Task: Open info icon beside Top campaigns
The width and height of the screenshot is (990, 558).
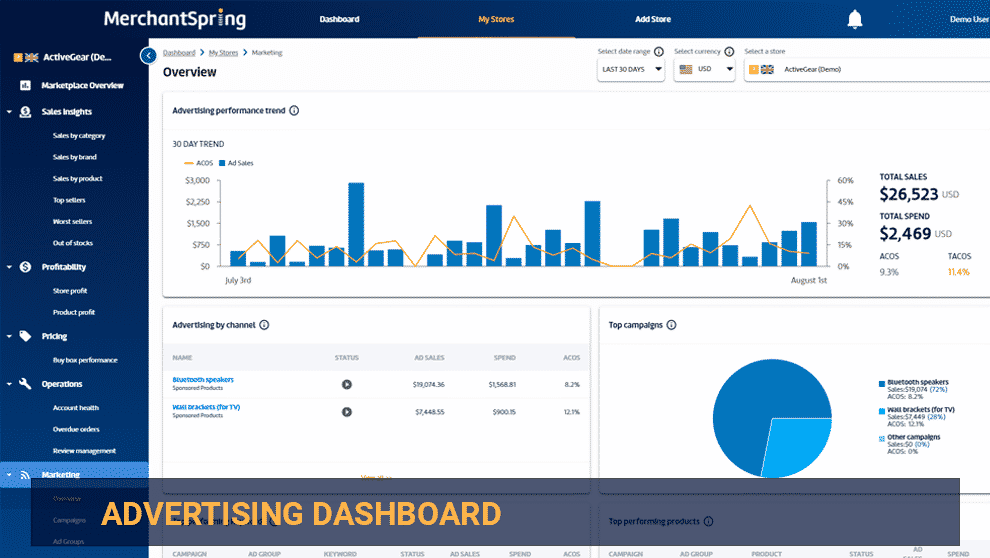Action: (x=671, y=325)
